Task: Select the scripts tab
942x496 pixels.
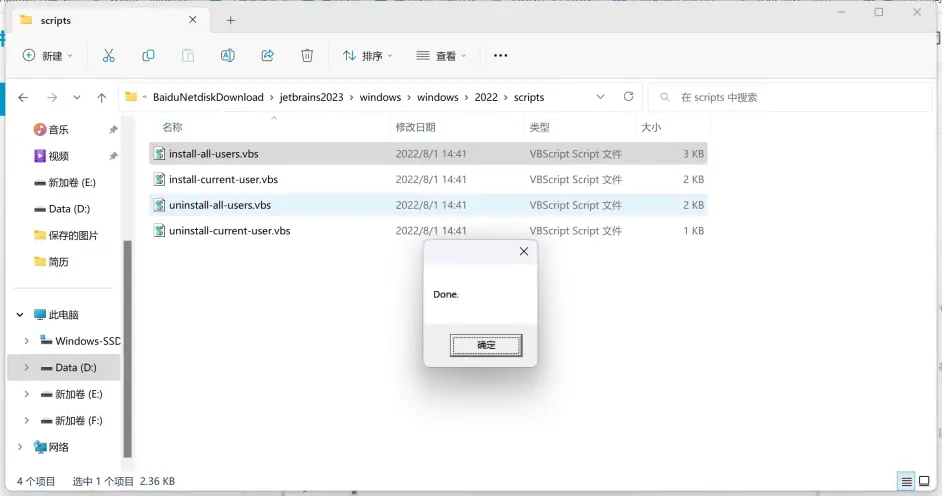Action: [111, 20]
